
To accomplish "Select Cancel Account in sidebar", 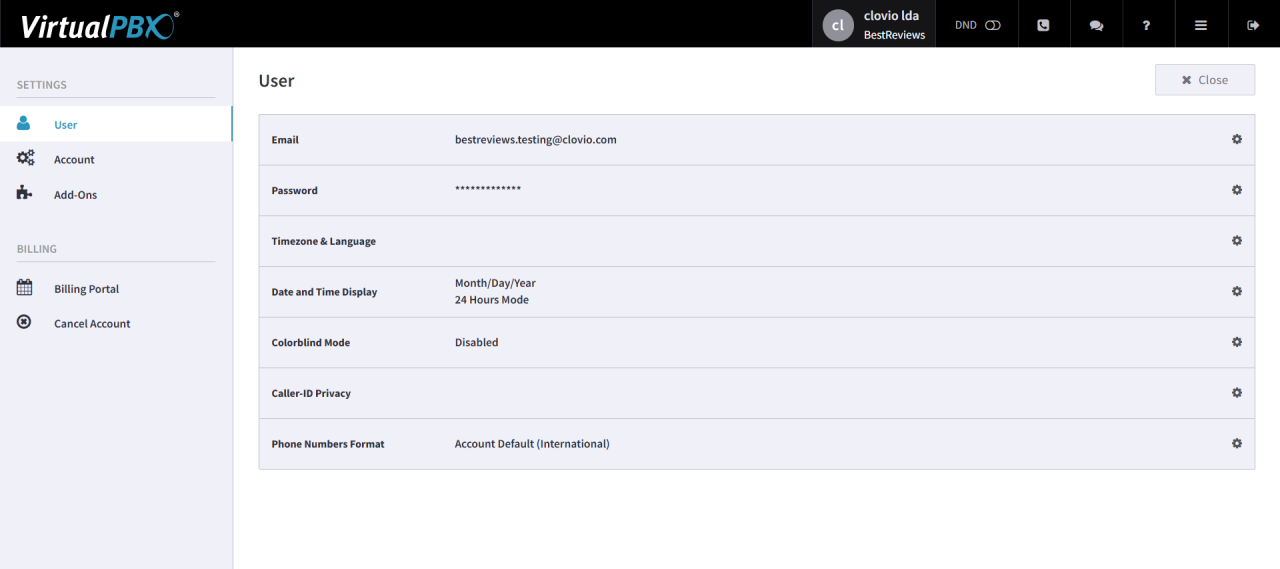I will click(x=116, y=323).
